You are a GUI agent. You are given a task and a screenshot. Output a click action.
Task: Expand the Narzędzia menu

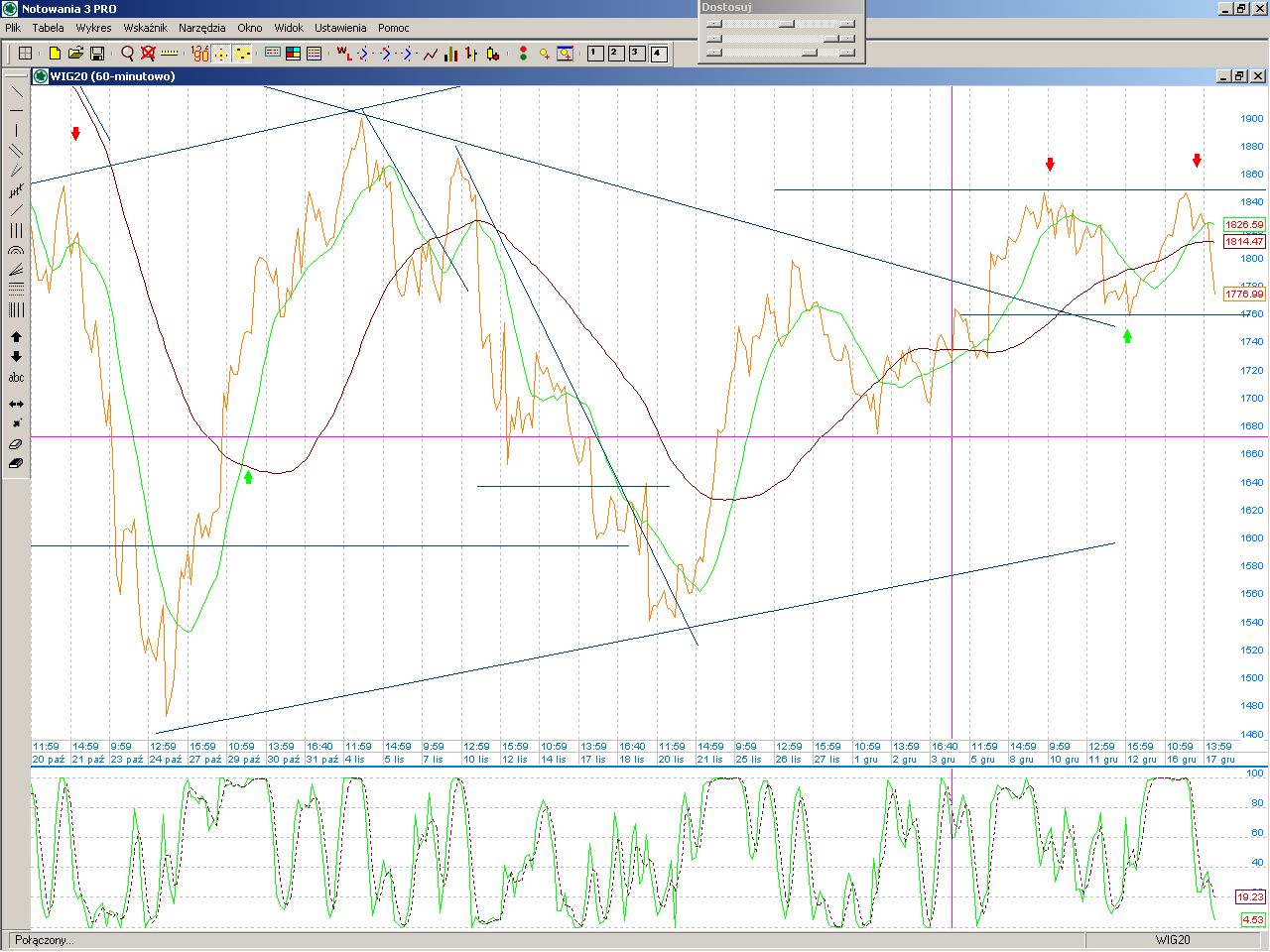201,28
